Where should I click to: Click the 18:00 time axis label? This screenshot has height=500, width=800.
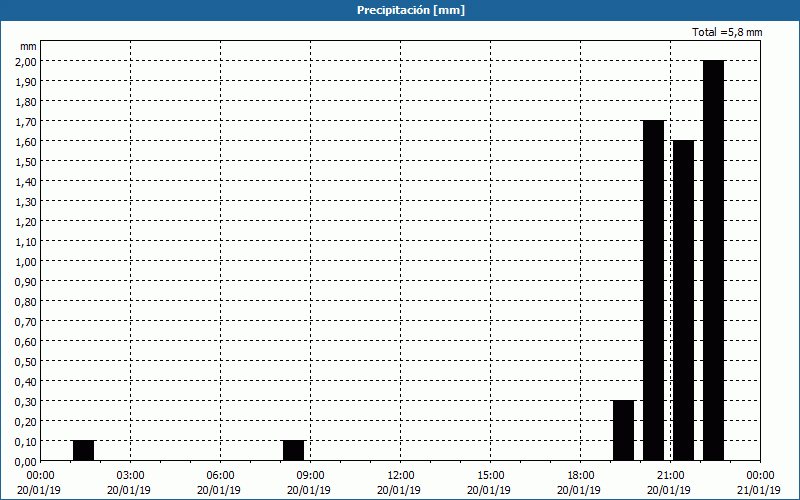581,476
